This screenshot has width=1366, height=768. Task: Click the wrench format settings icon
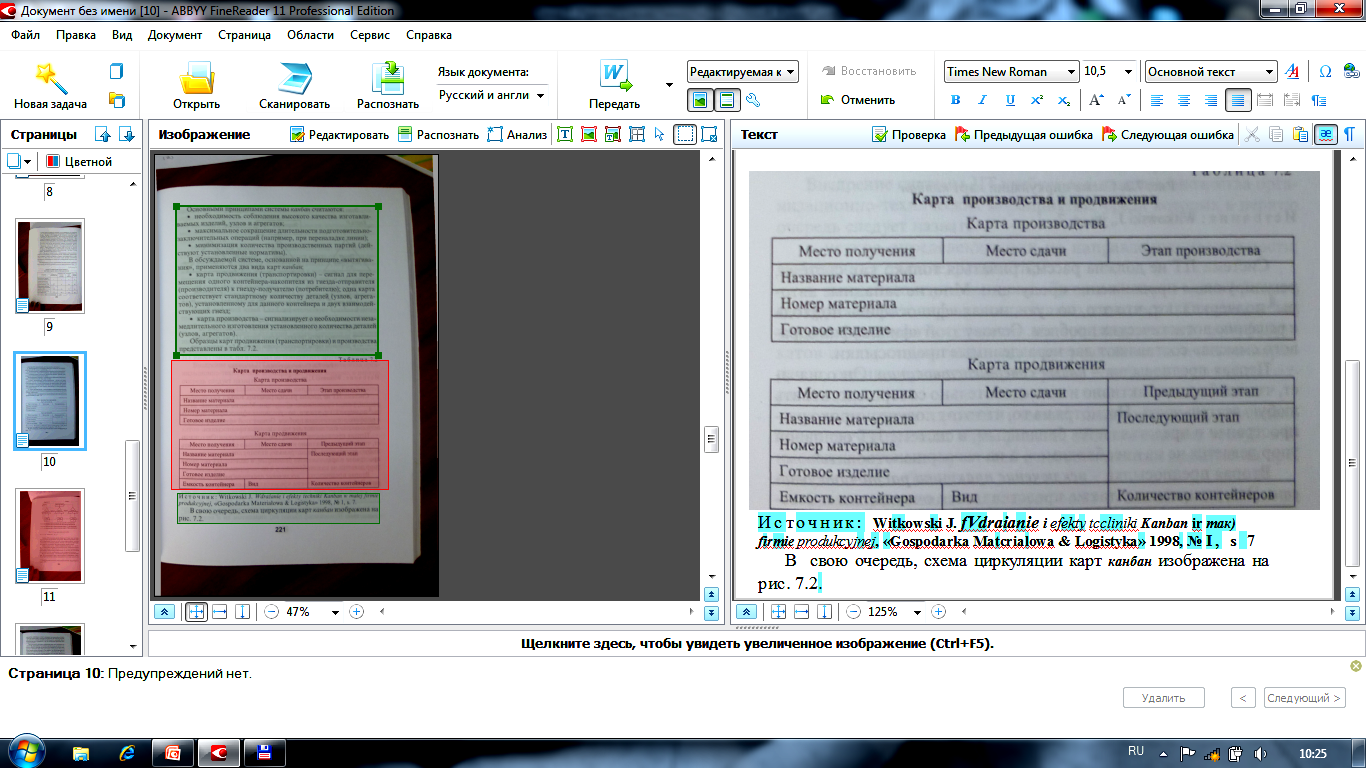(754, 100)
